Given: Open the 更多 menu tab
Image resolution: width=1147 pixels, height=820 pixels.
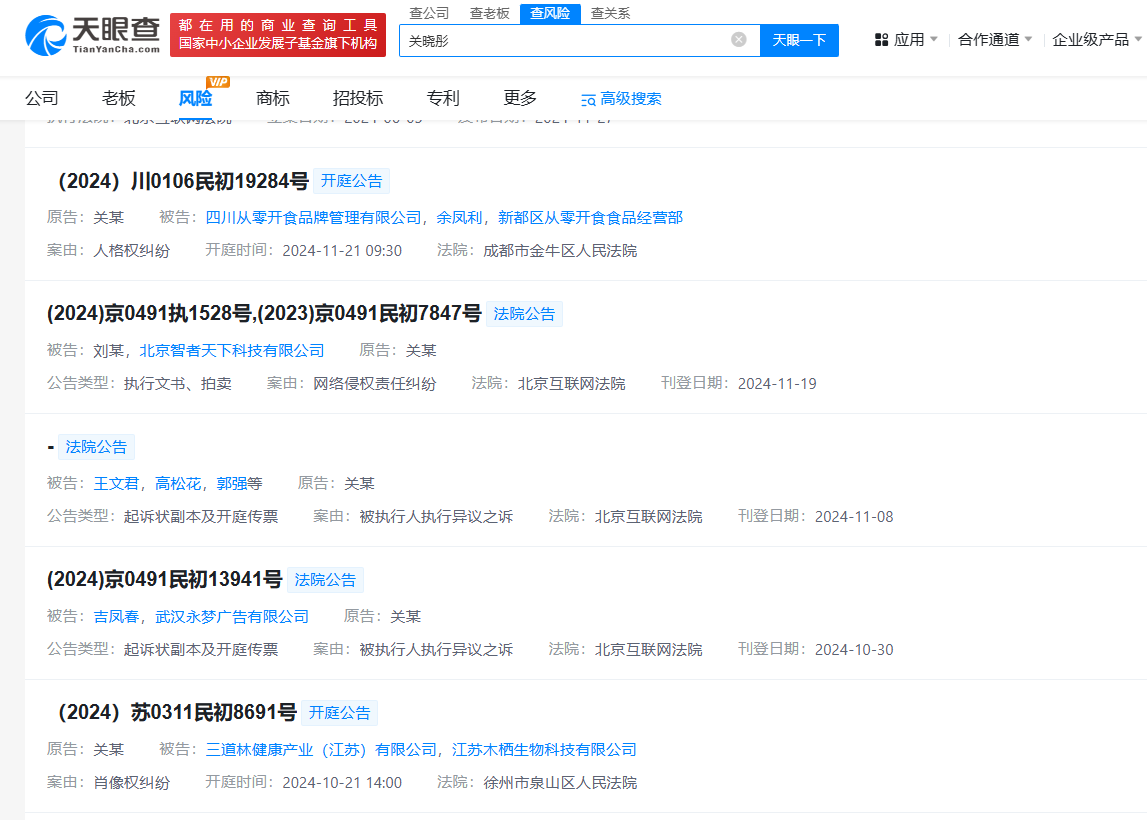Looking at the screenshot, I should click(x=520, y=98).
